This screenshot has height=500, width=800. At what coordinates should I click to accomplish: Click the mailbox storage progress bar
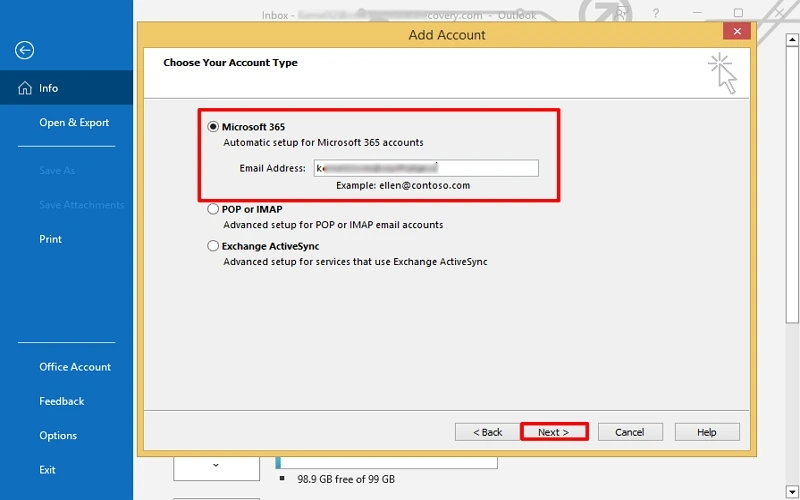click(386, 462)
